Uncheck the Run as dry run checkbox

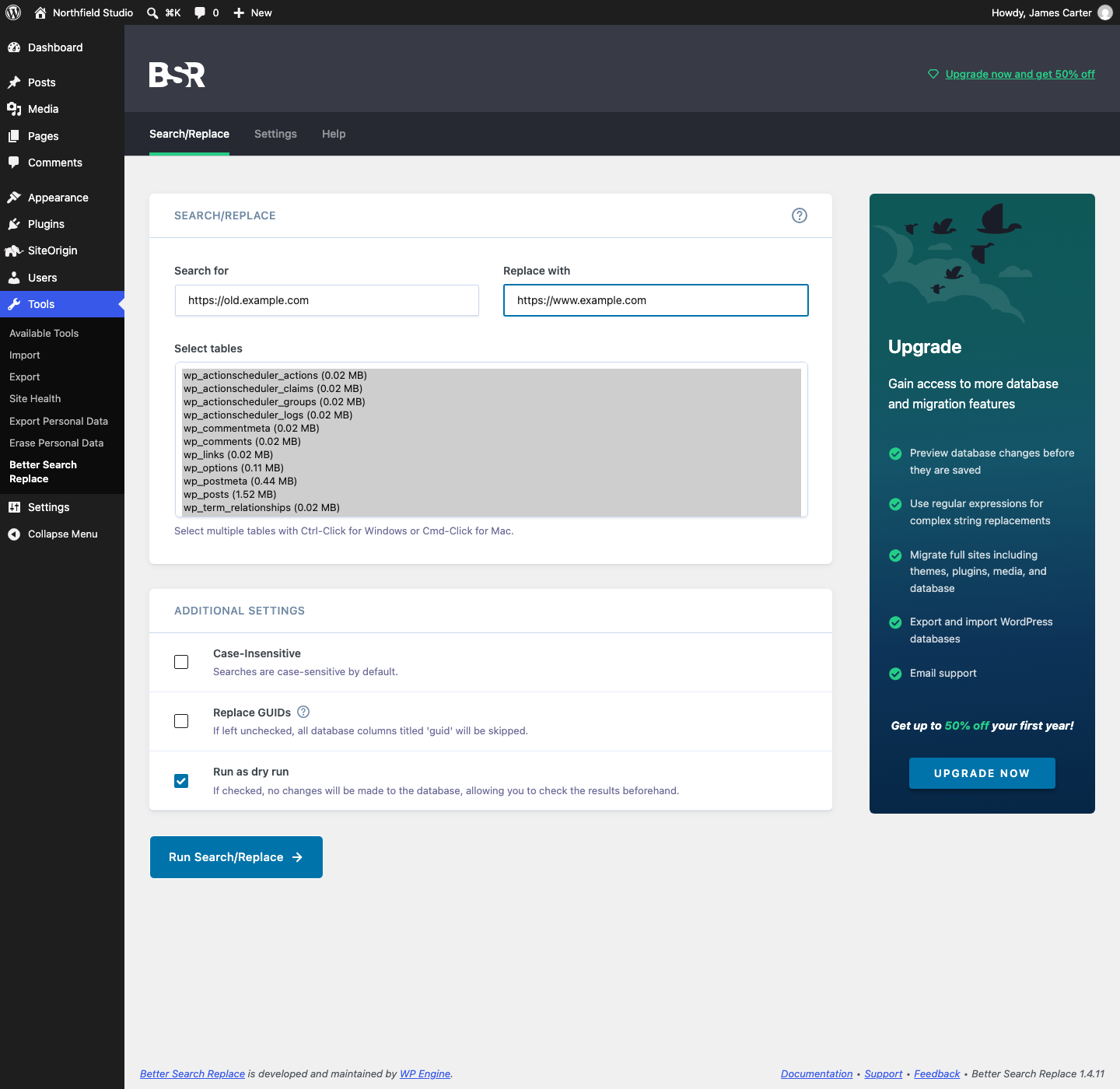[181, 781]
